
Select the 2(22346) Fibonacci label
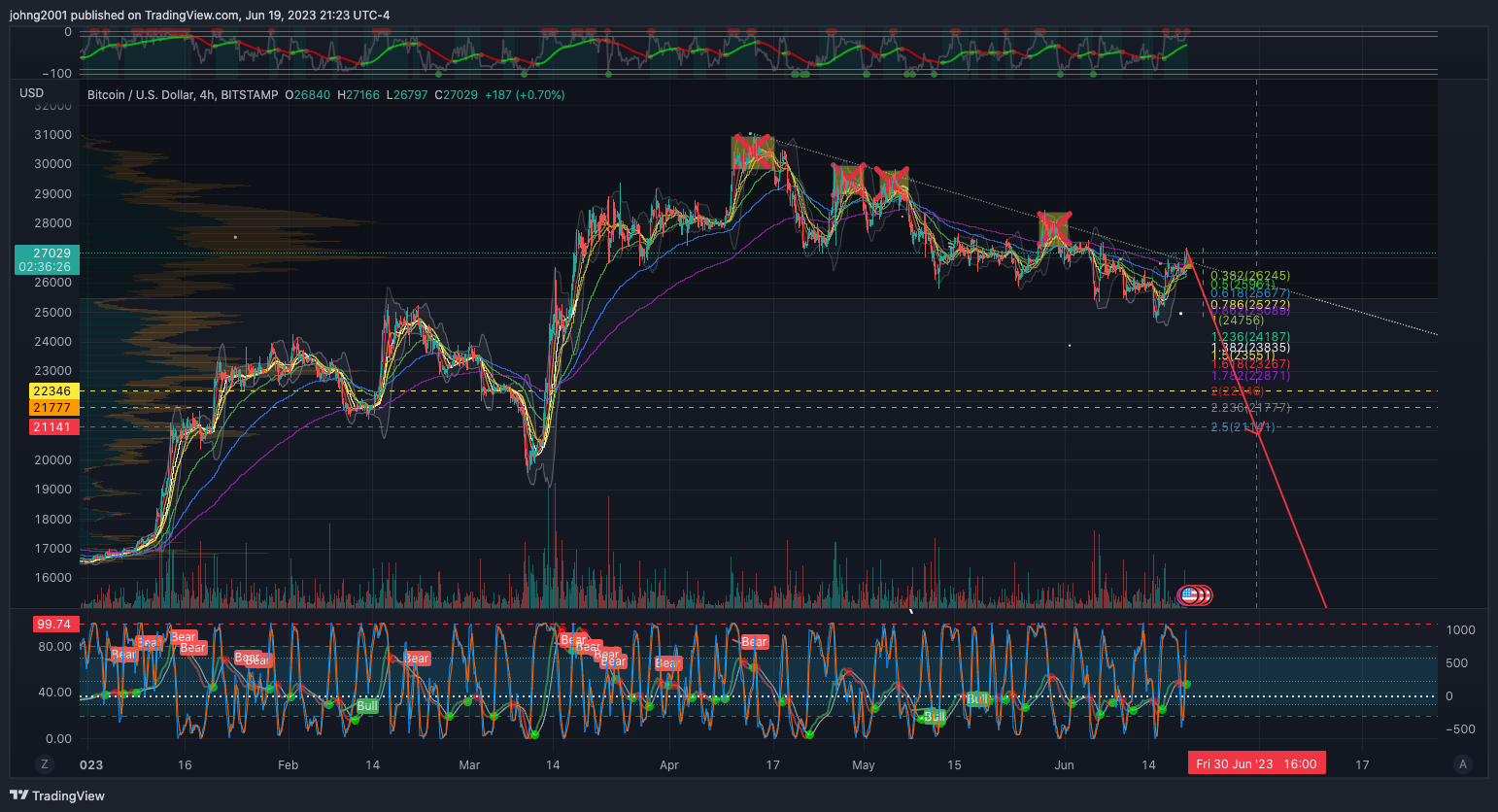pos(1240,391)
